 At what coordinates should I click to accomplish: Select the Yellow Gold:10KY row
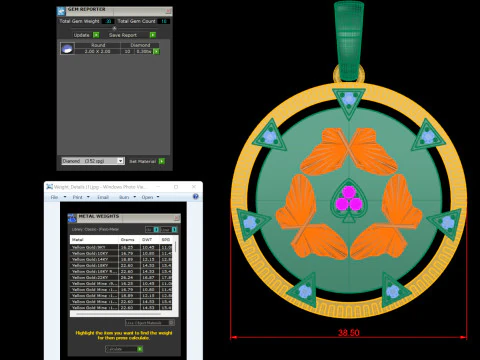pos(121,253)
